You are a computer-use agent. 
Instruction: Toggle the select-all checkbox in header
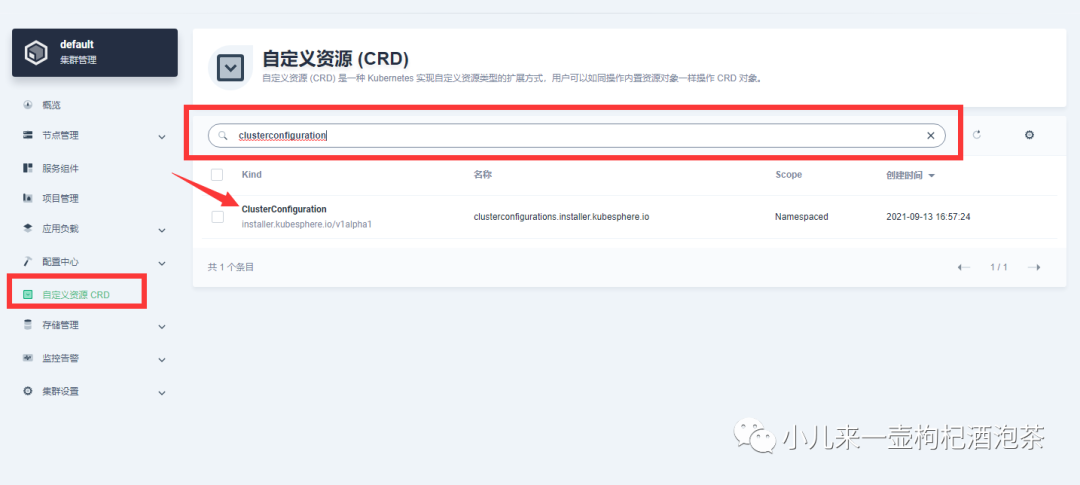[x=217, y=175]
